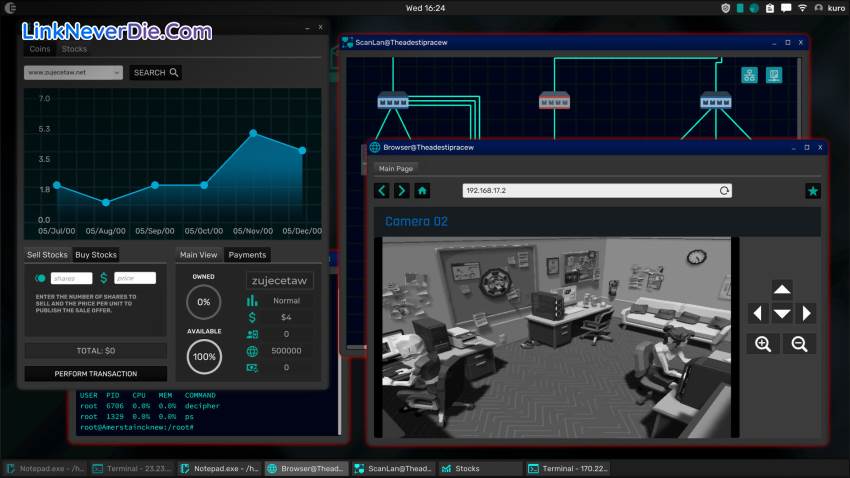Image resolution: width=850 pixels, height=478 pixels.
Task: Click the browser back arrow button
Action: [382, 191]
